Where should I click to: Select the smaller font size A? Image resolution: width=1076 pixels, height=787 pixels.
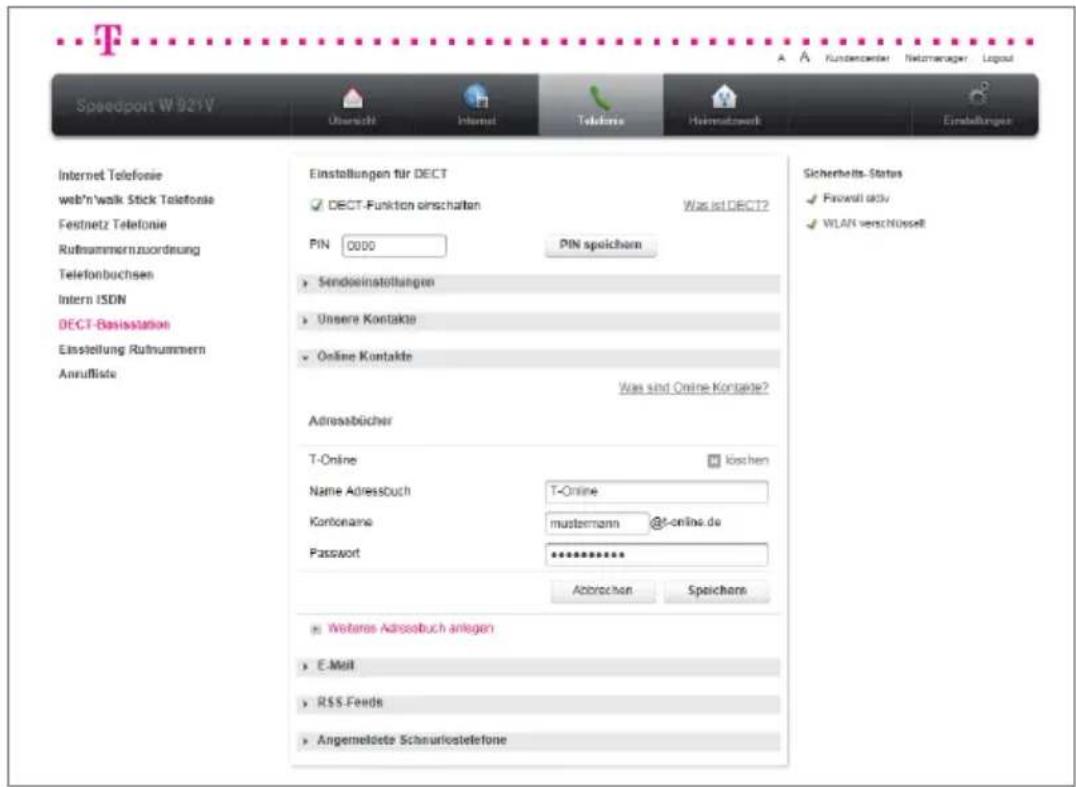point(781,59)
